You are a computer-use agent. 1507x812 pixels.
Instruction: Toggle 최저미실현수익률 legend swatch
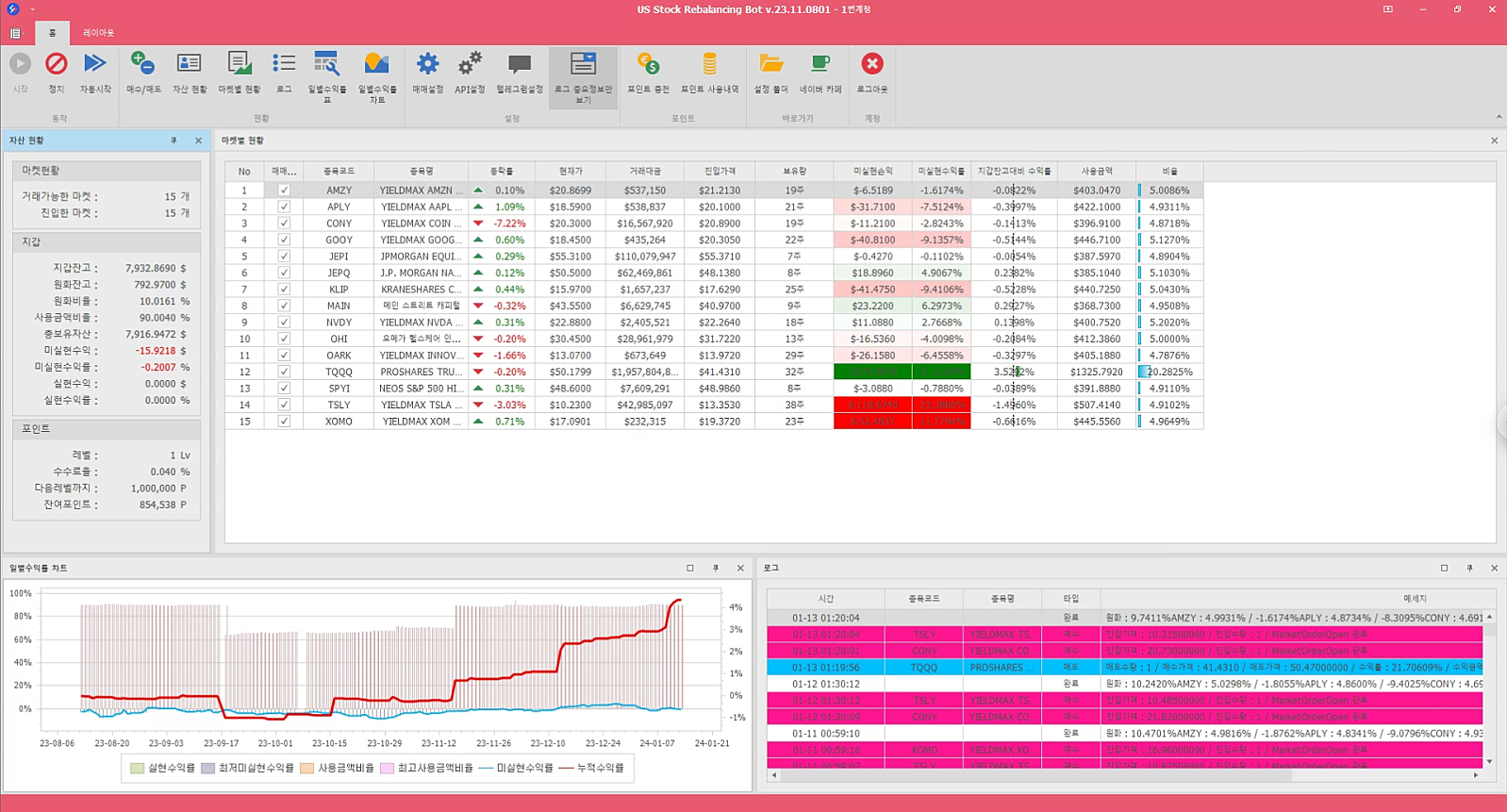[207, 768]
